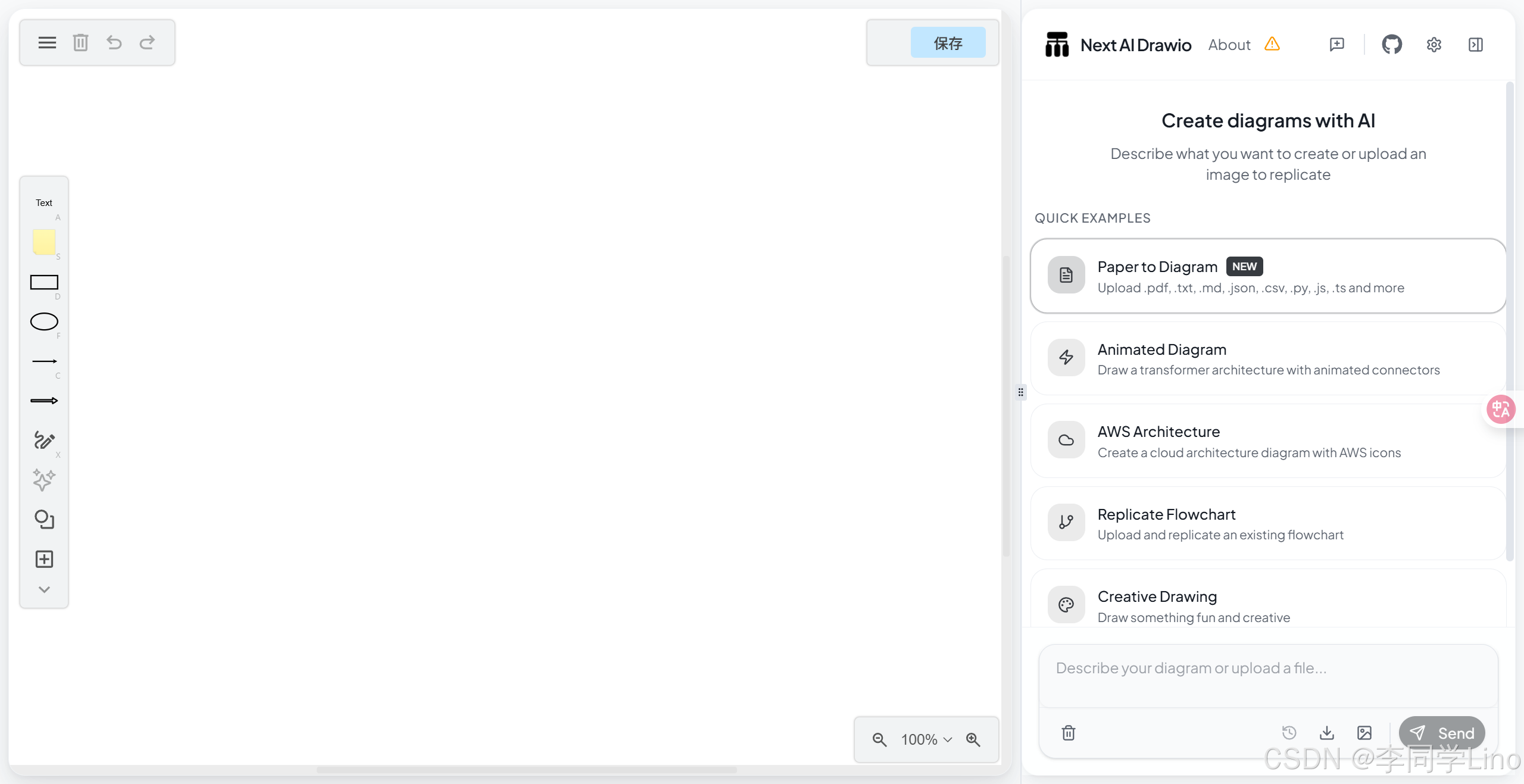Viewport: 1524px width, 784px height.
Task: Choose the AWS Architecture example
Action: tap(1268, 441)
